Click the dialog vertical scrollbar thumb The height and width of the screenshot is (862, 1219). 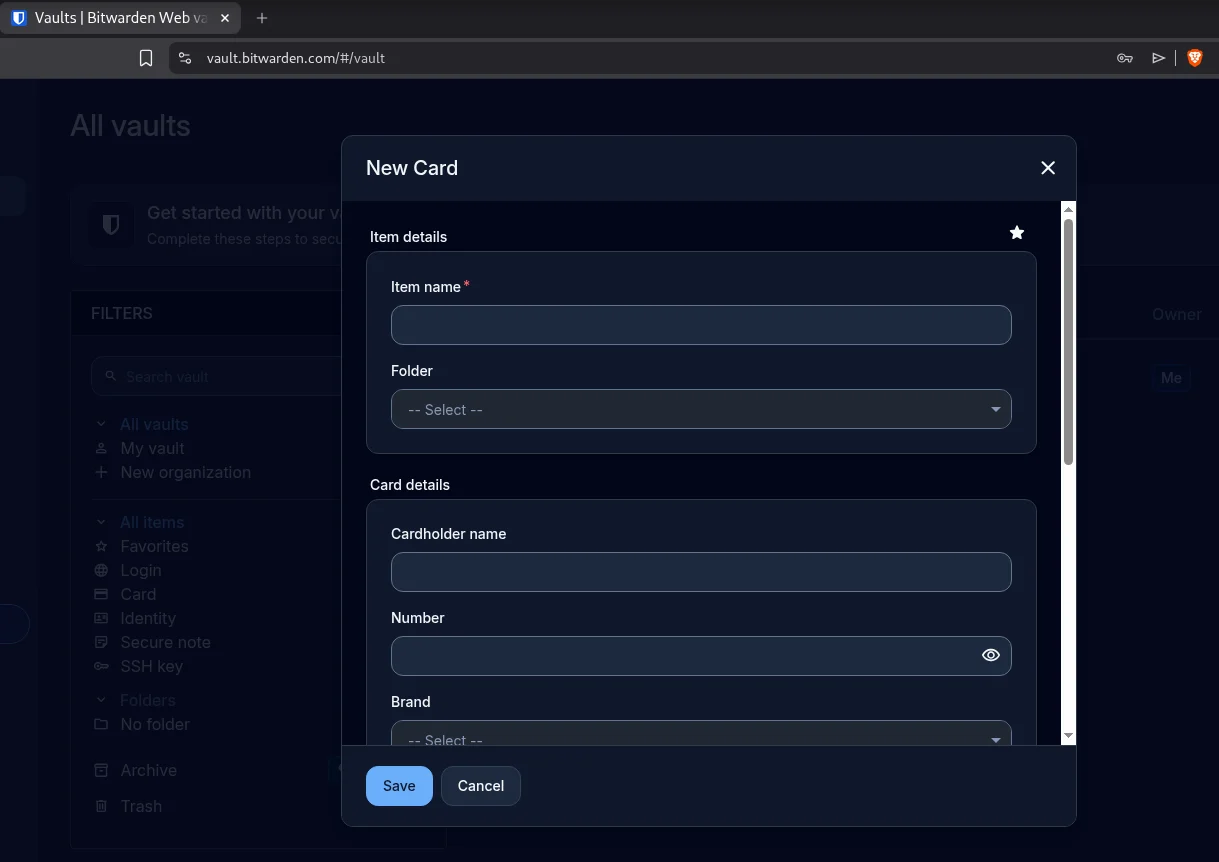point(1068,341)
